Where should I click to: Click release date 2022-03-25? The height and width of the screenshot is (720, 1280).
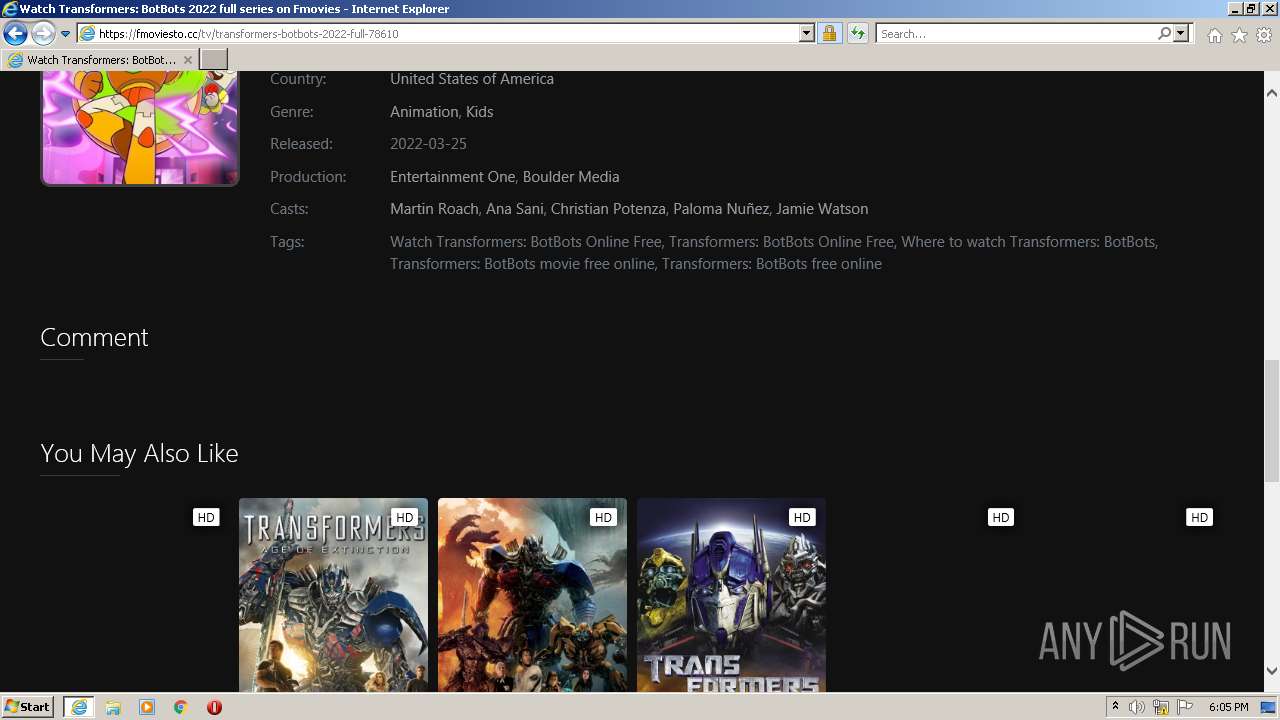tap(428, 144)
